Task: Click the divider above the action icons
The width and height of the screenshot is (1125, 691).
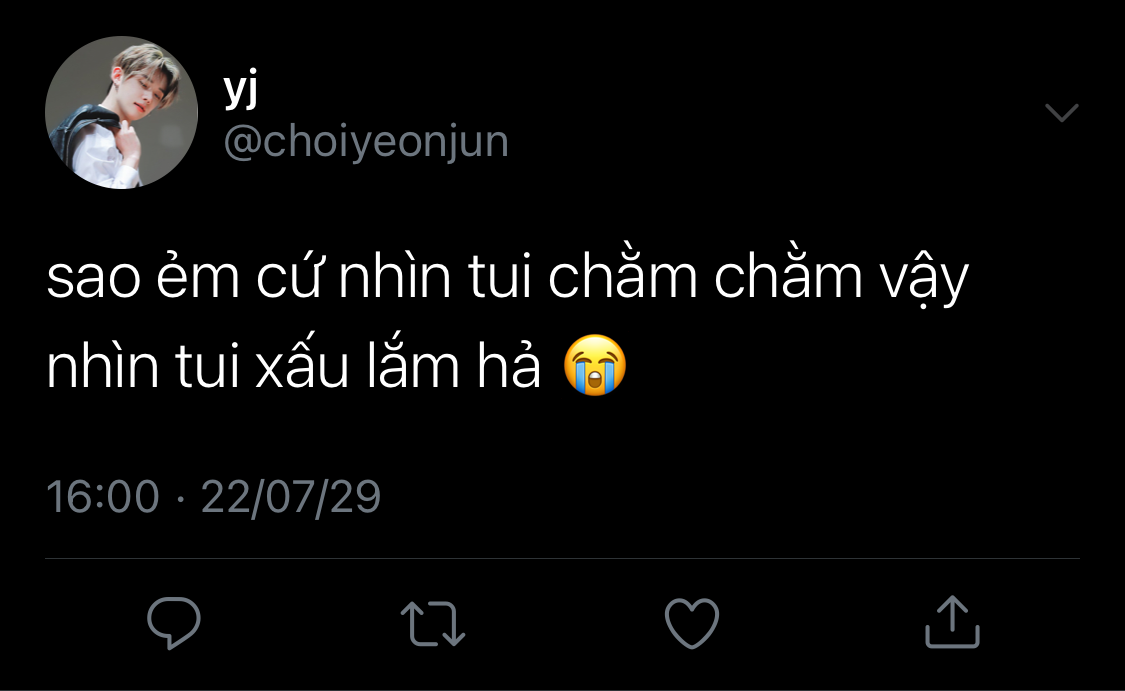Action: pos(562,558)
